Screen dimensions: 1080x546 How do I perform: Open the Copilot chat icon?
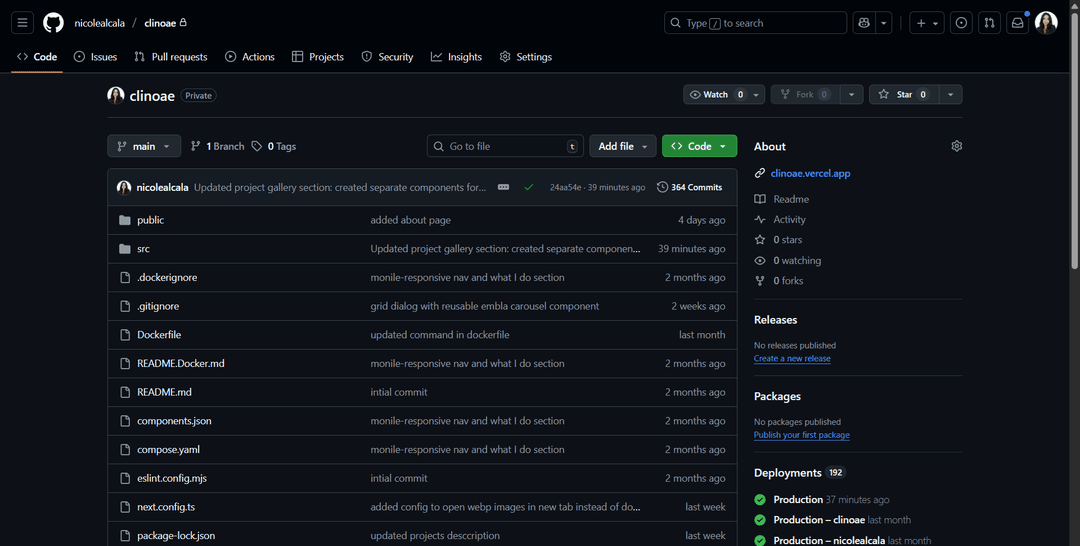click(864, 23)
